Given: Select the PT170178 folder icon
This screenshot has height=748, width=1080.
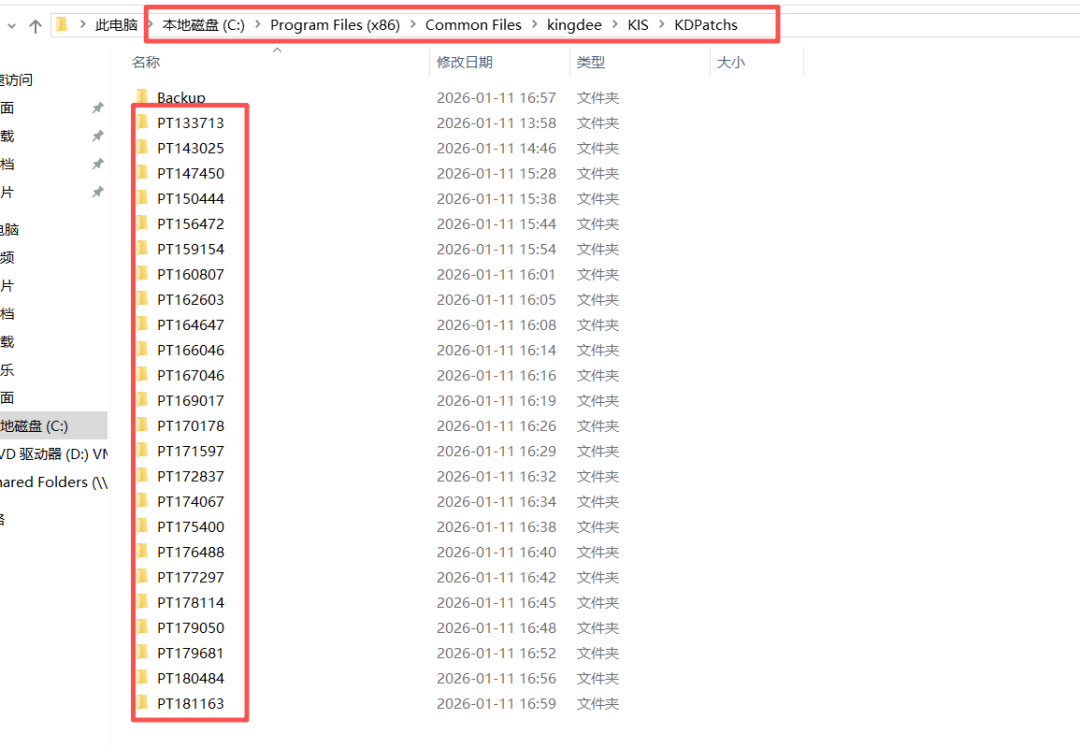Looking at the screenshot, I should point(142,426).
